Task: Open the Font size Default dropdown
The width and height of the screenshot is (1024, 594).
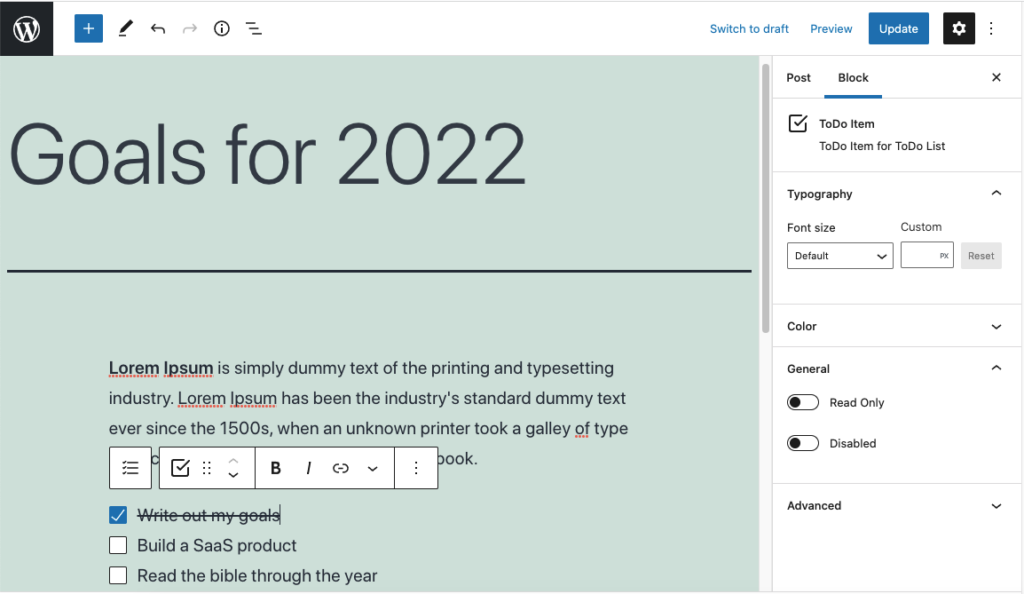Action: point(840,256)
